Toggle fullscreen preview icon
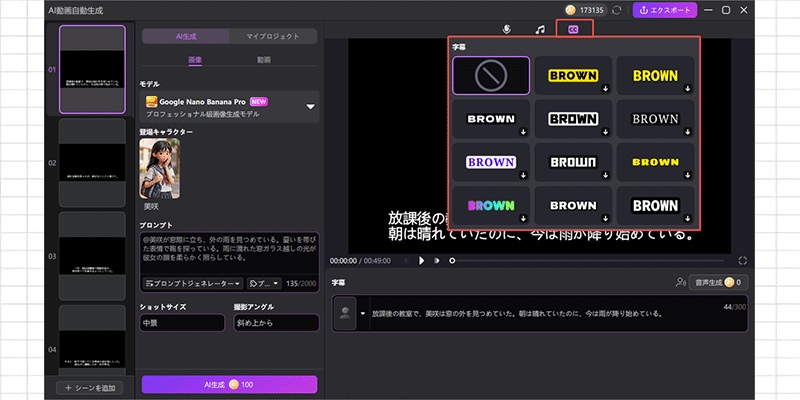 742,261
